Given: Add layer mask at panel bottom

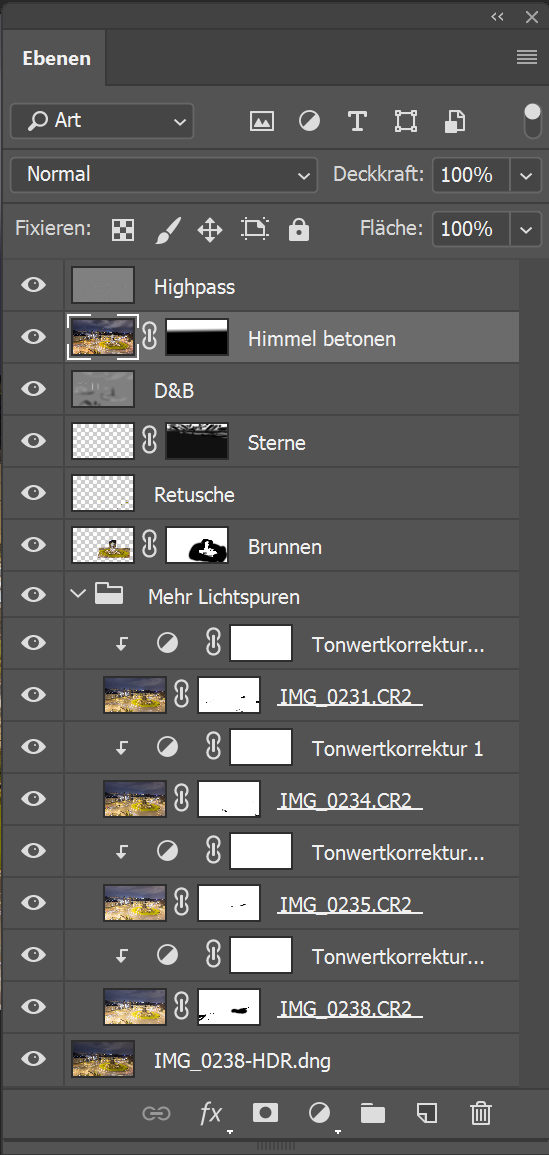Looking at the screenshot, I should point(265,1112).
